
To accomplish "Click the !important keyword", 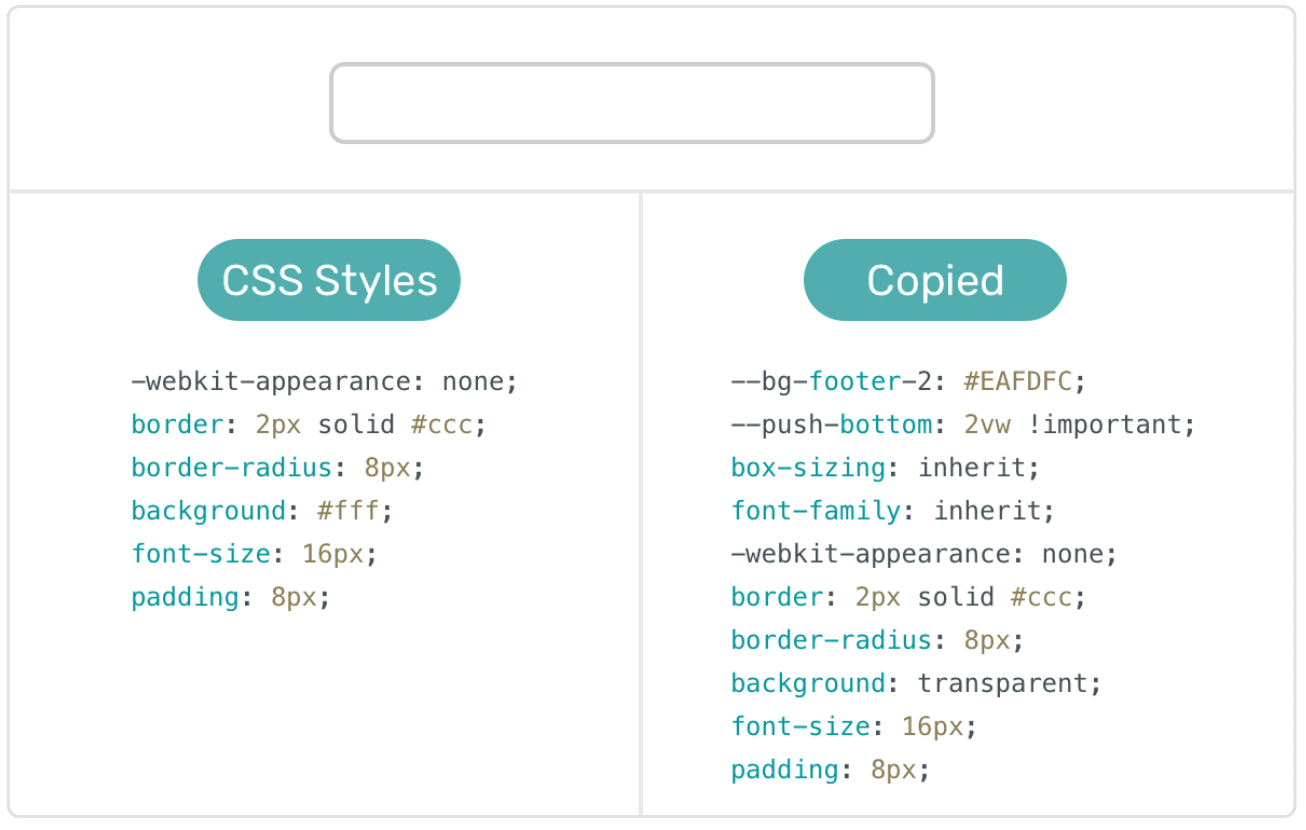I will click(x=1103, y=425).
